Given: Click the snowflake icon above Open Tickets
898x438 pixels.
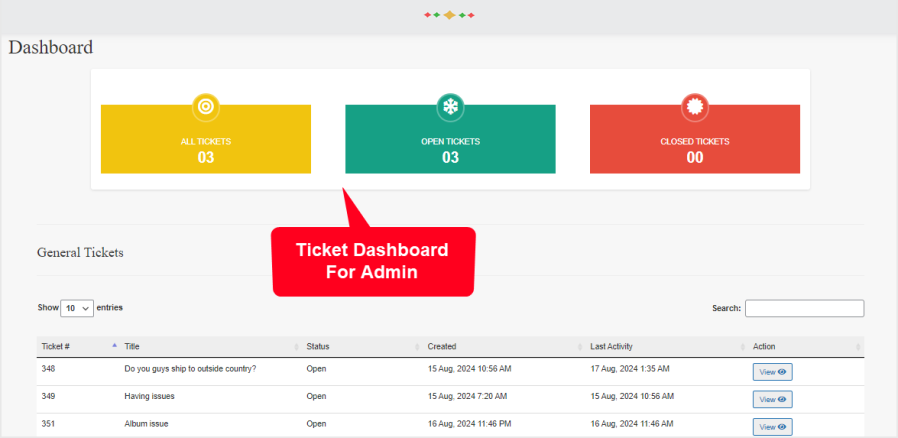Looking at the screenshot, I should tap(450, 105).
